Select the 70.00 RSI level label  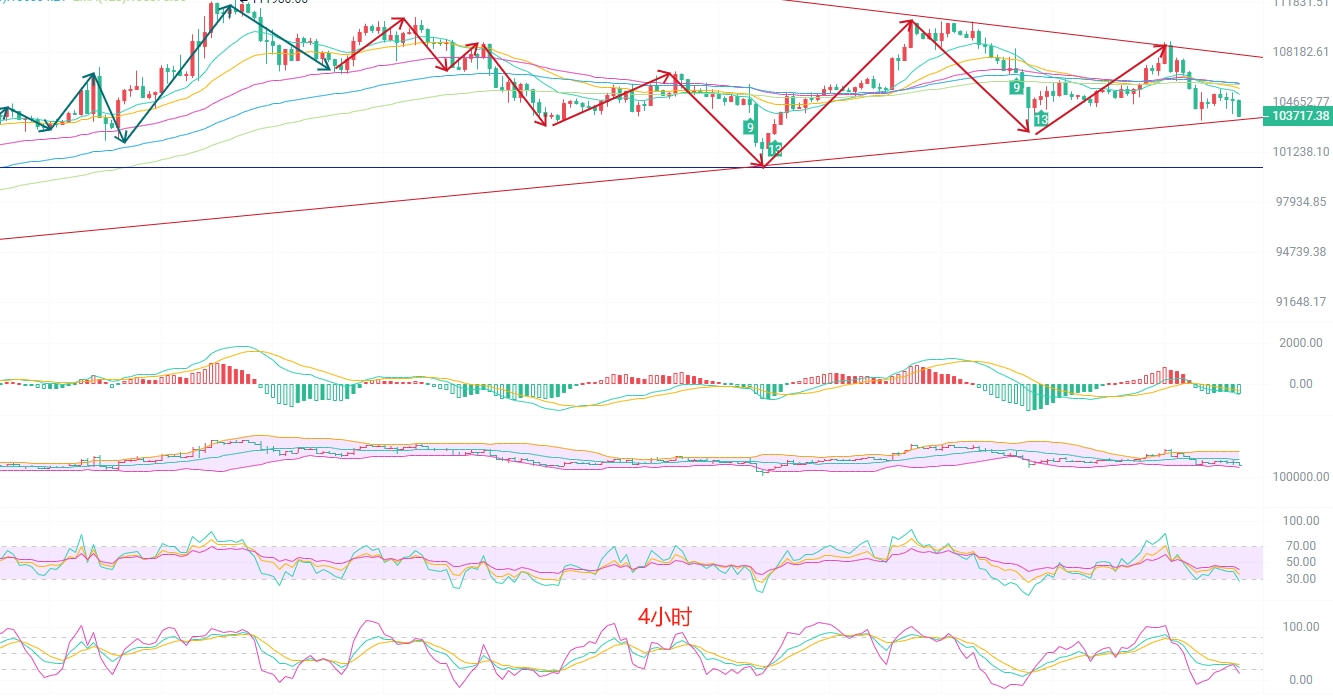1300,546
